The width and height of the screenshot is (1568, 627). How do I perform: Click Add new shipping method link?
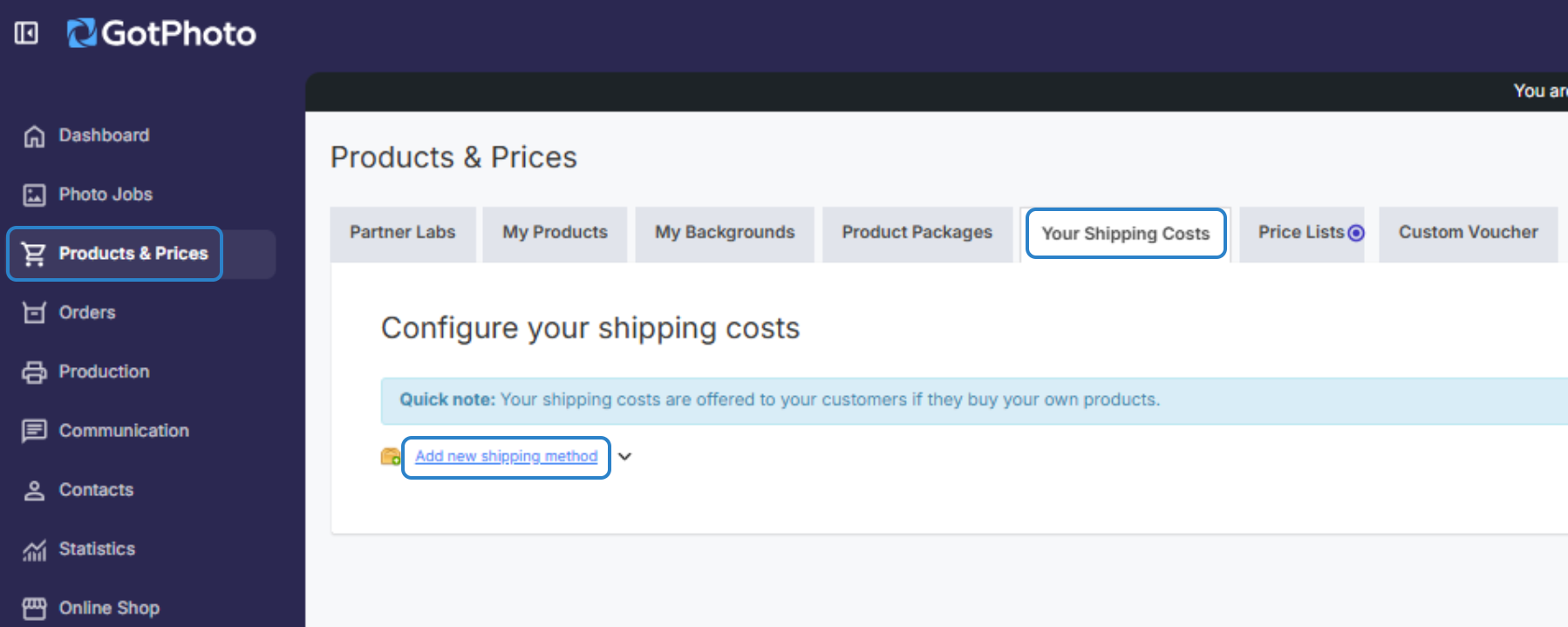click(x=506, y=456)
